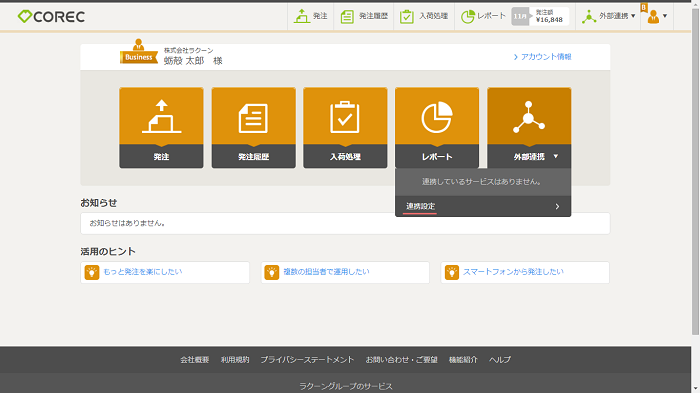
Task: Click the text 連携しているサービスはありません。
Action: tap(482, 182)
